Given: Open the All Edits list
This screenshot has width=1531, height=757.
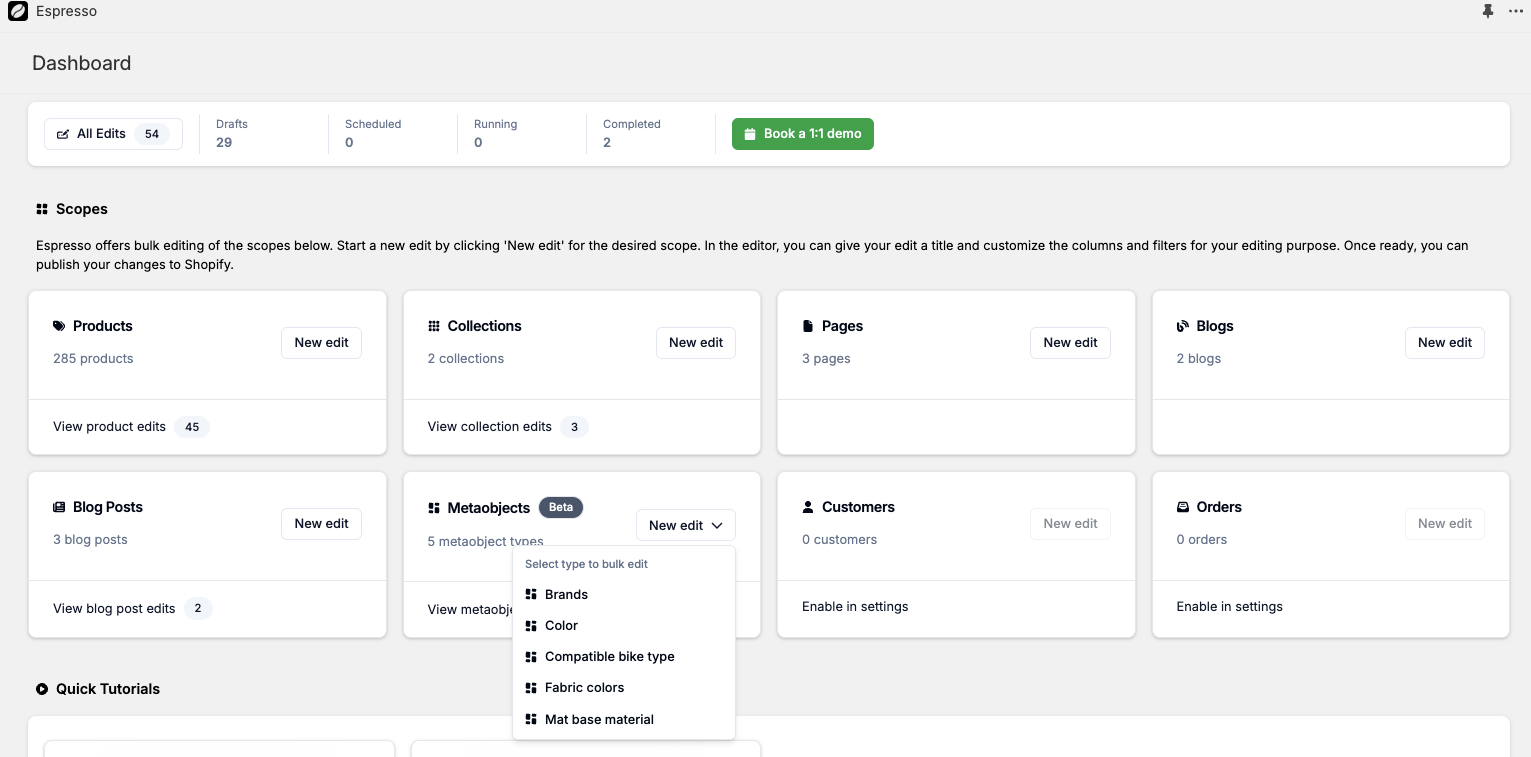Looking at the screenshot, I should pyautogui.click(x=113, y=134).
